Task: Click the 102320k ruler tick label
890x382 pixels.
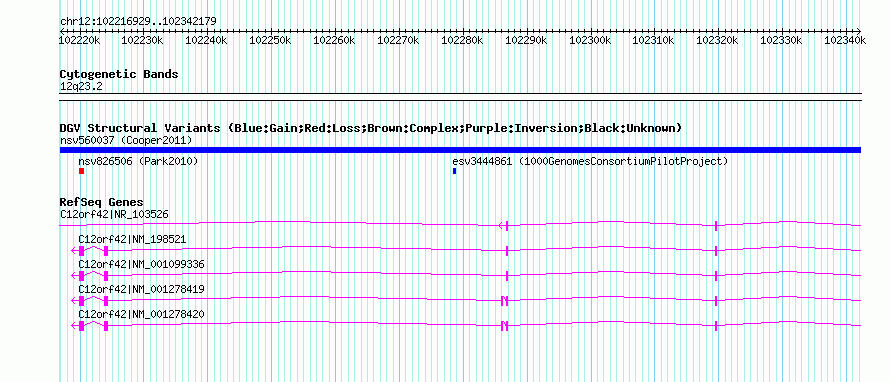Action: click(717, 40)
